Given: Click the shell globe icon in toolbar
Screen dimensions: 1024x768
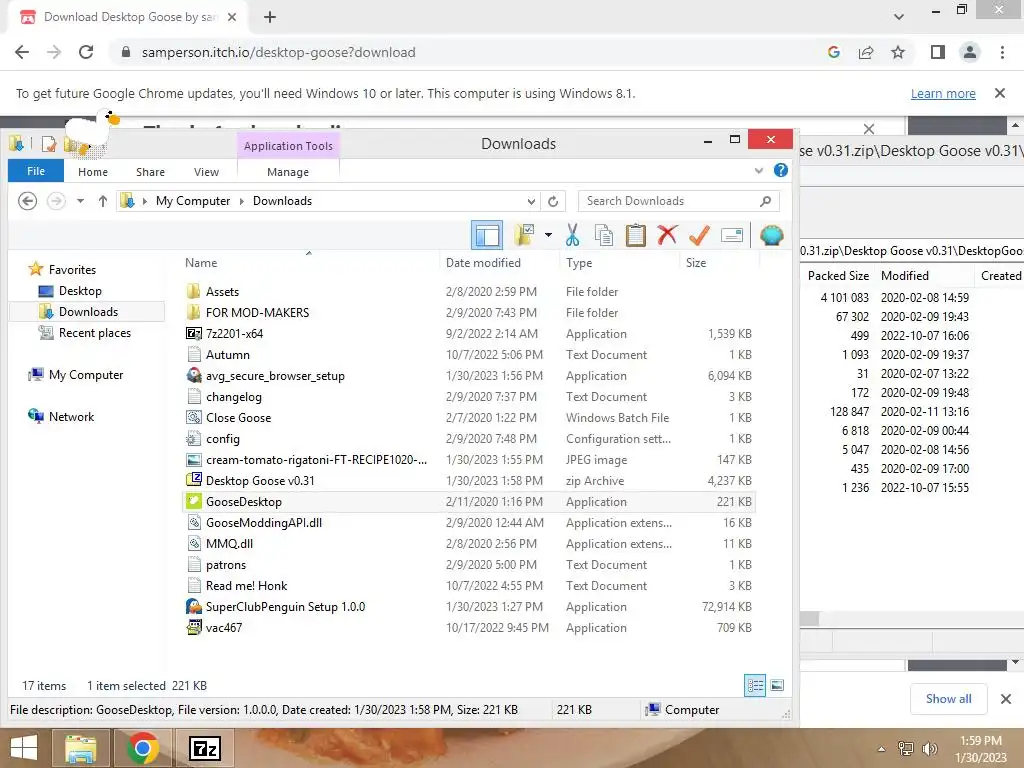Looking at the screenshot, I should click(771, 235).
